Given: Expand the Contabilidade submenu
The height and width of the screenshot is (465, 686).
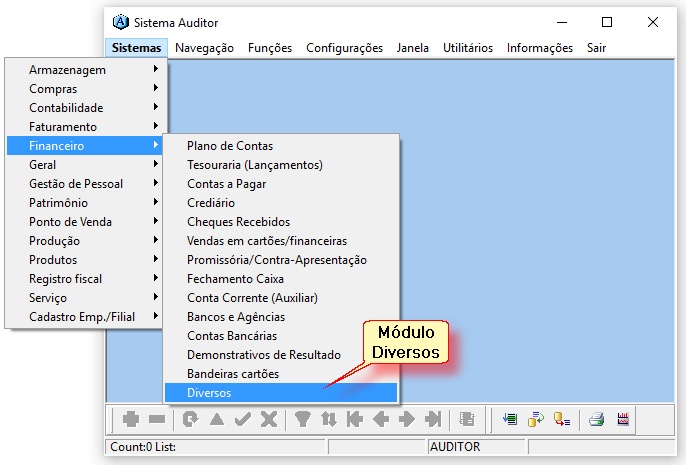Looking at the screenshot, I should click(84, 108).
